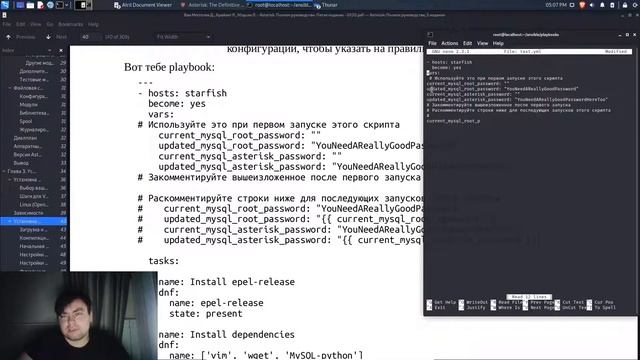Go to Previous page in Atril
This screenshot has width=640, height=360.
click(x=21, y=37)
